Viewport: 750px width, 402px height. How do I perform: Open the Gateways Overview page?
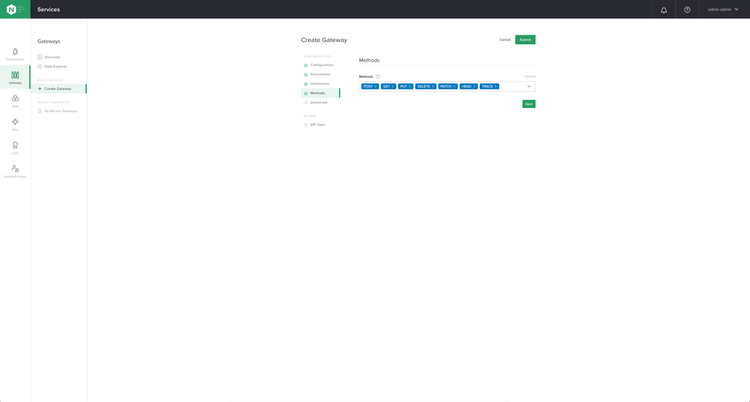pyautogui.click(x=49, y=57)
